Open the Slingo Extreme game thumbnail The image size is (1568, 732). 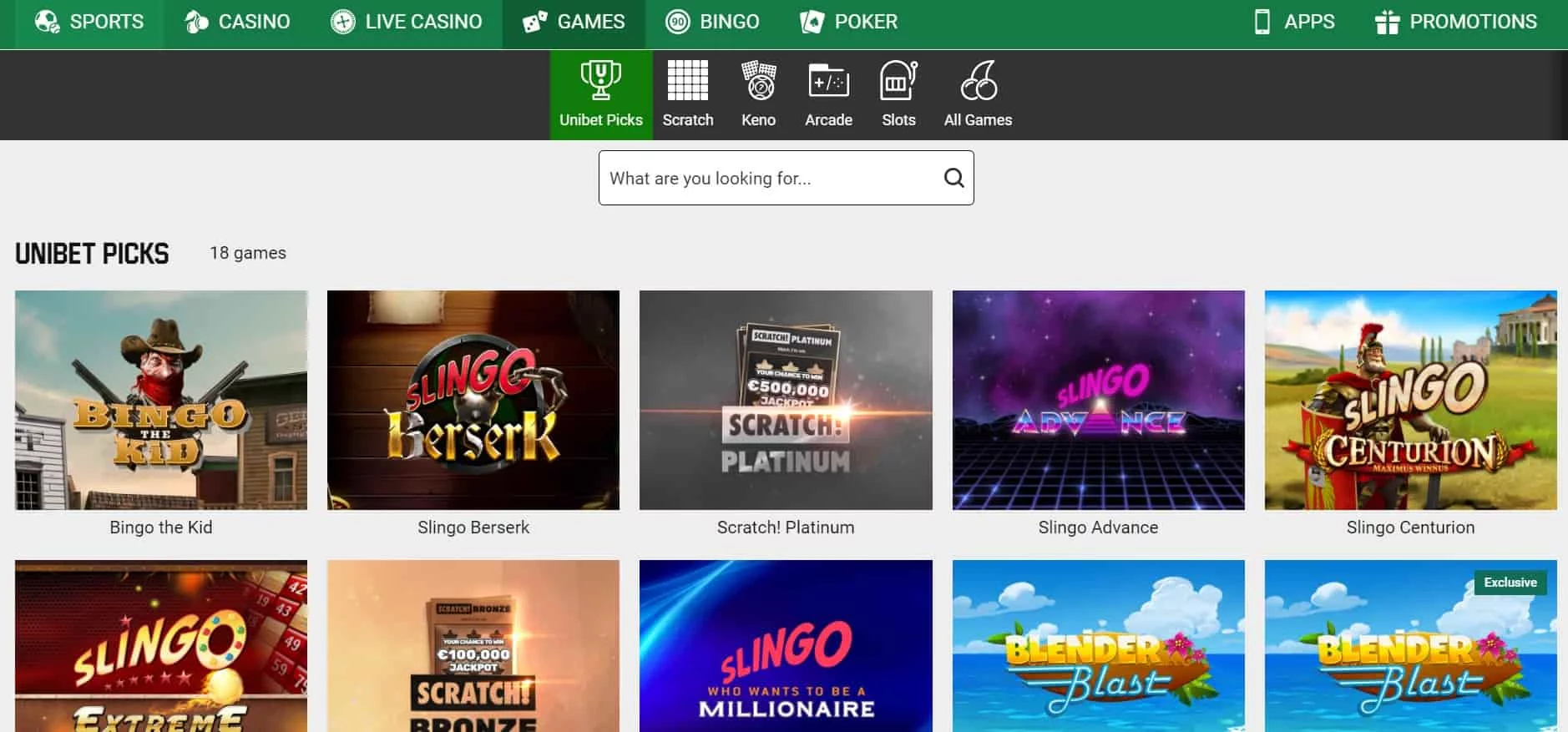(x=161, y=646)
